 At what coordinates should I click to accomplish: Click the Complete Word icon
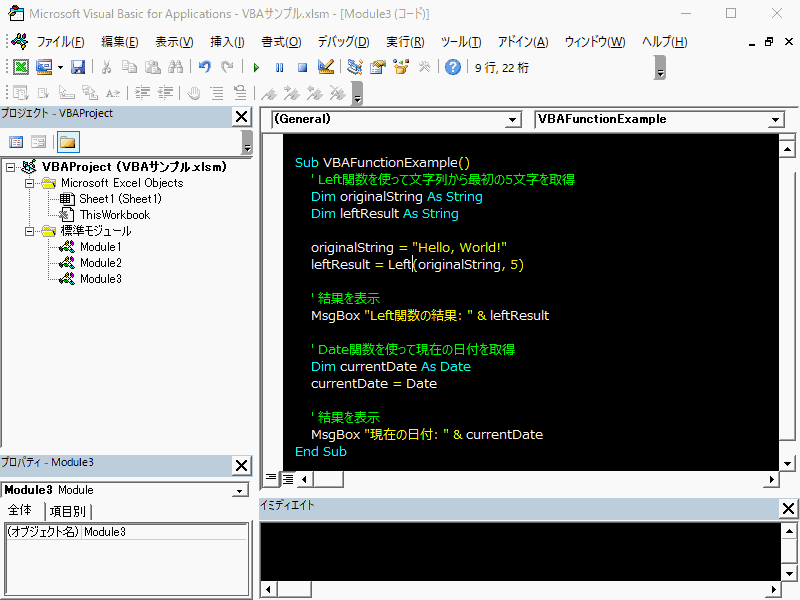[113, 93]
